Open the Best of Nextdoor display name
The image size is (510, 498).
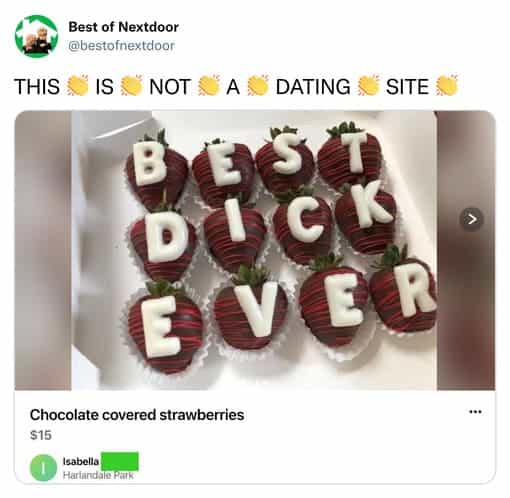click(123, 27)
